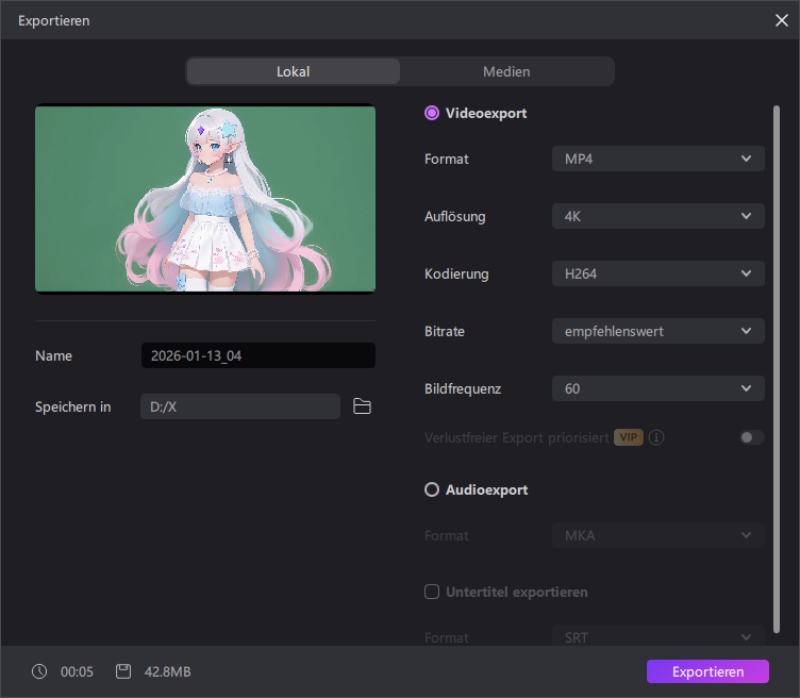Select the Audioexport radio button
Image resolution: width=800 pixels, height=698 pixels.
432,490
